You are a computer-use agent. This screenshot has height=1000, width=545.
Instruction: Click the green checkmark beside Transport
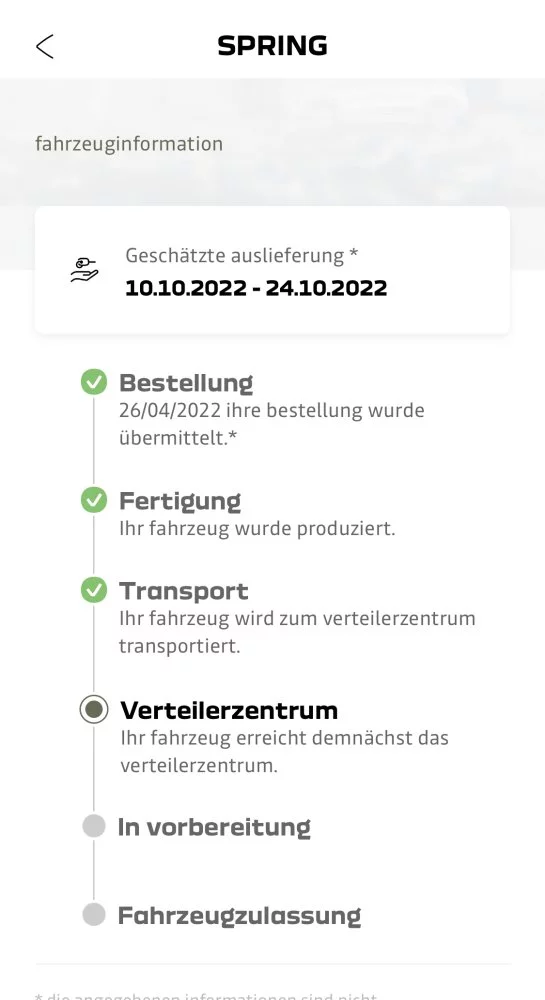tap(94, 590)
